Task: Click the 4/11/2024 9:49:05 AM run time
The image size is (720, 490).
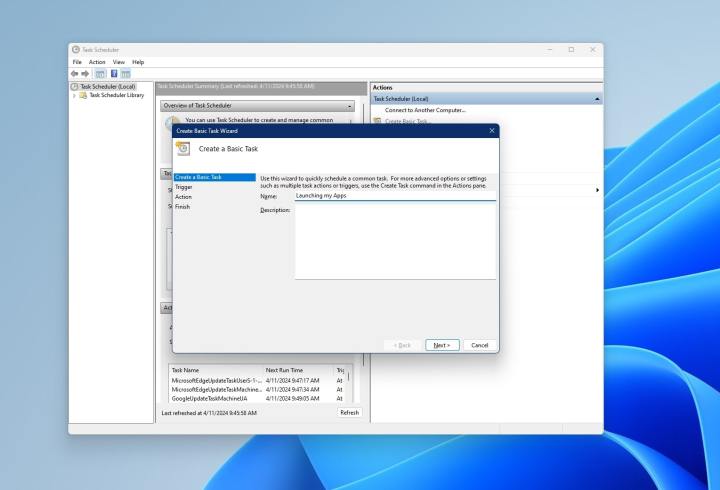Action: [292, 399]
